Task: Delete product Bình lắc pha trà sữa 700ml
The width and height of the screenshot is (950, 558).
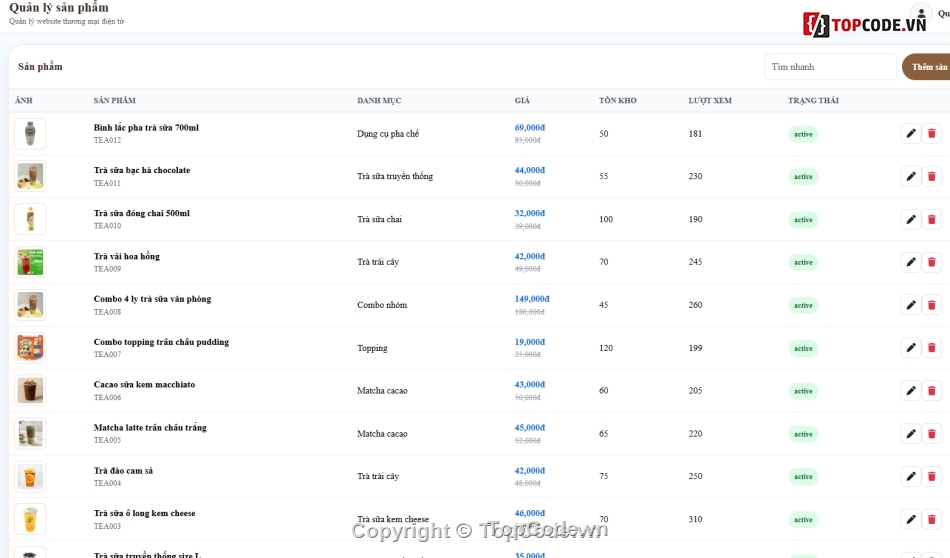Action: point(932,133)
